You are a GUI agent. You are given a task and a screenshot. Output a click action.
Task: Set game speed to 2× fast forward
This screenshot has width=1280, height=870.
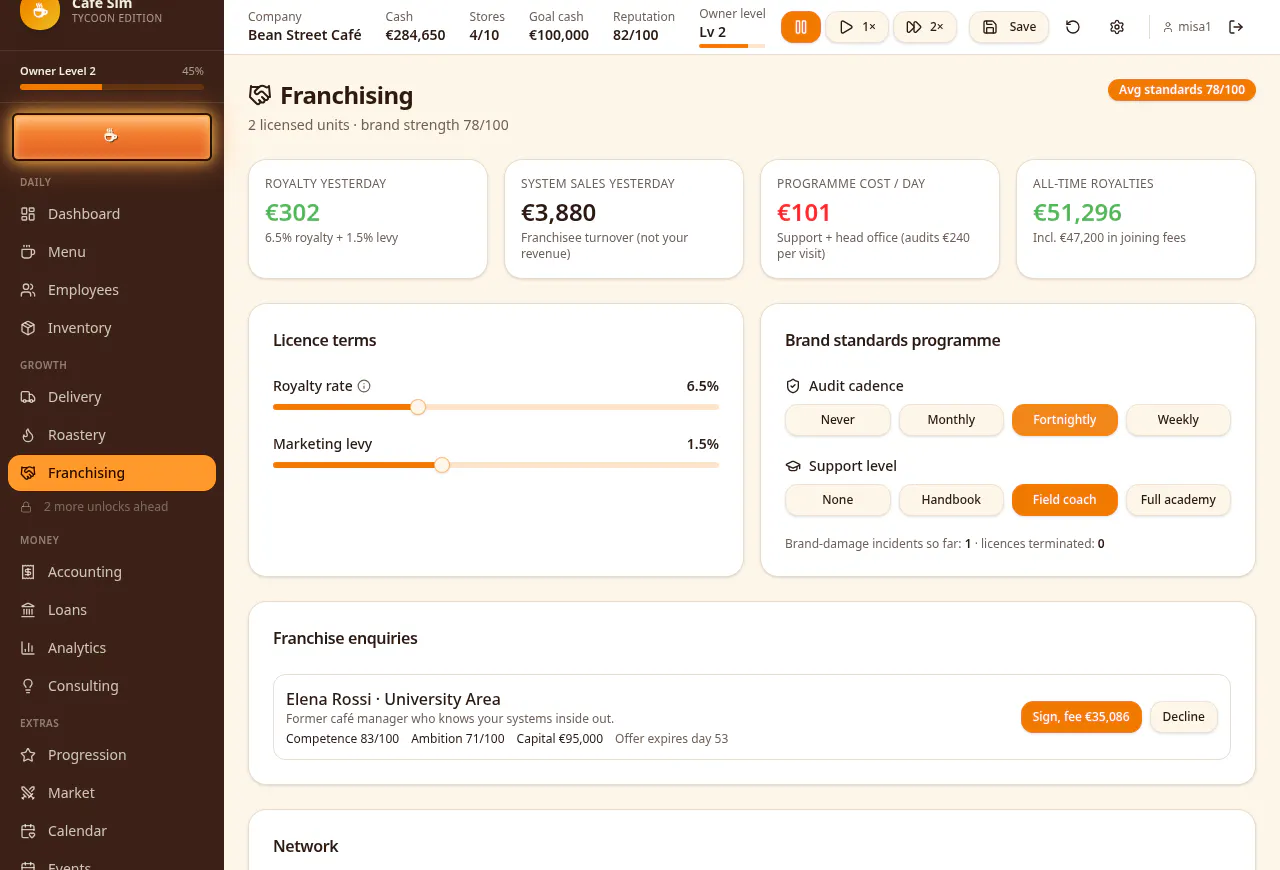[925, 27]
